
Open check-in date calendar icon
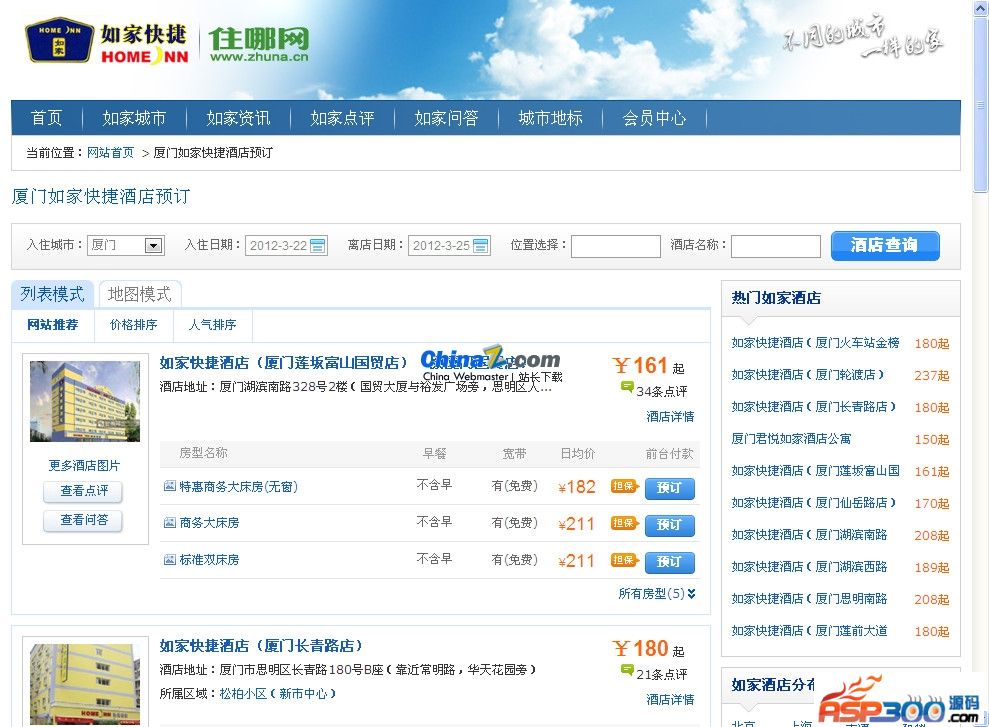pos(318,245)
